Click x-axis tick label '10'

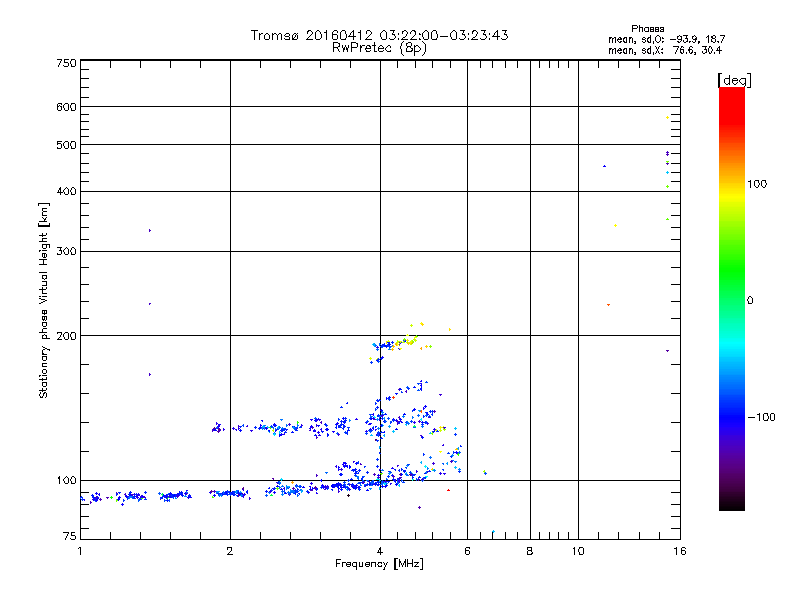pyautogui.click(x=578, y=551)
